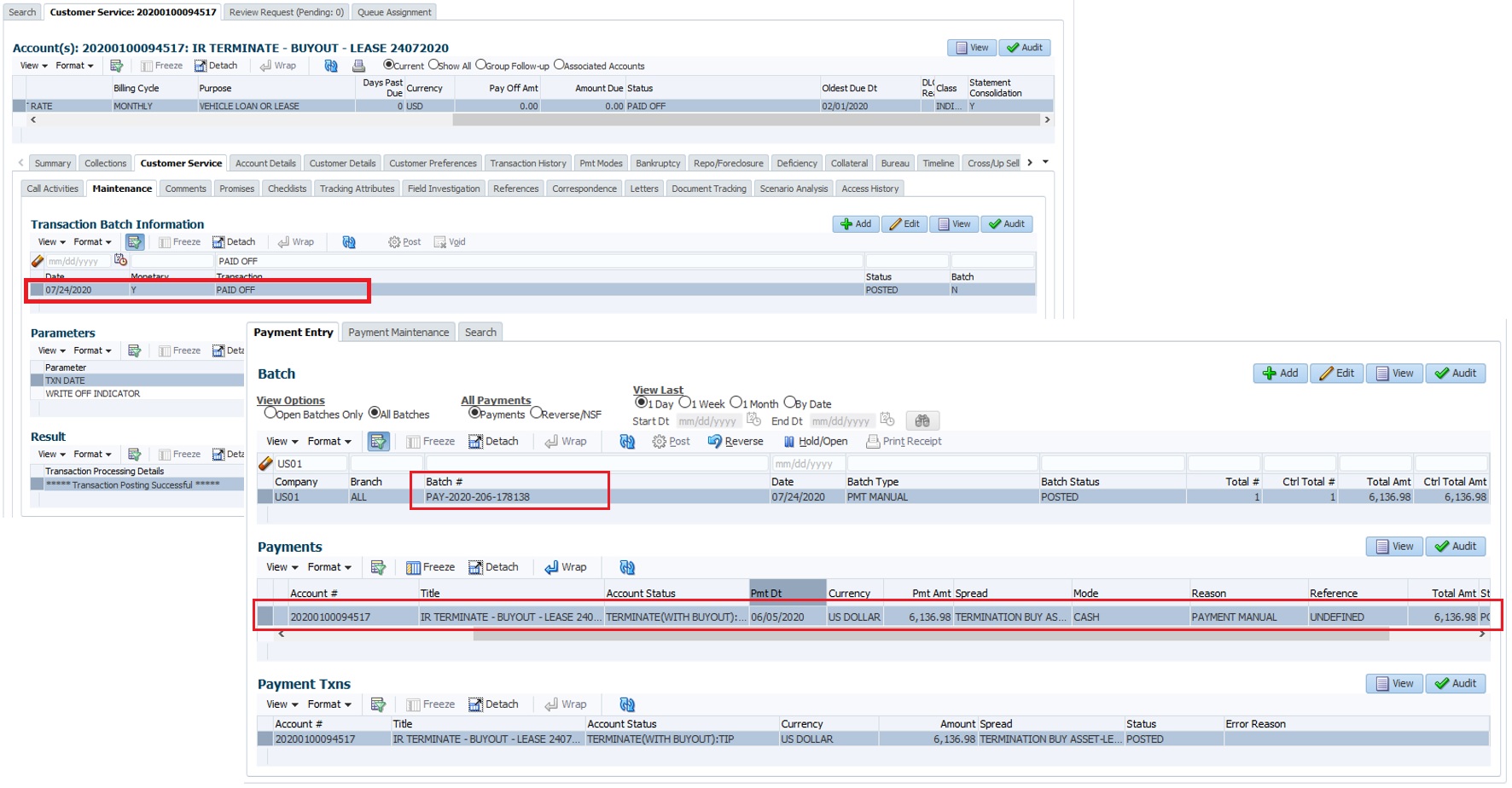The image size is (1512, 788).
Task: Expand the hidden tabs list after Cross/Up Sell
Action: [1045, 162]
